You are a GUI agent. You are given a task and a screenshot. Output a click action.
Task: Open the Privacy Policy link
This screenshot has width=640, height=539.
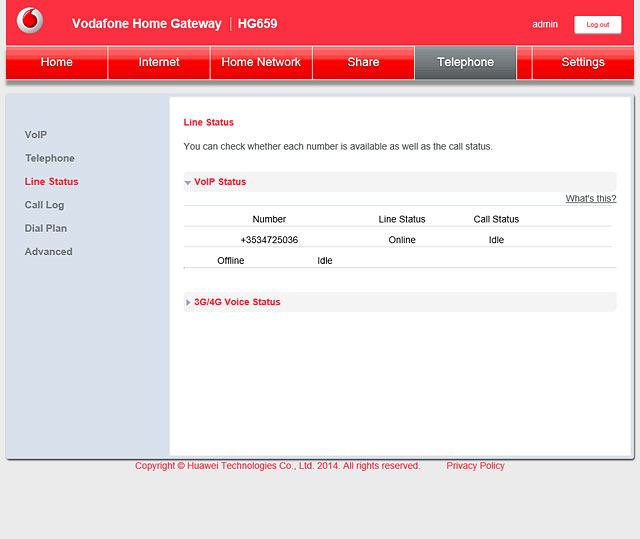tap(475, 466)
